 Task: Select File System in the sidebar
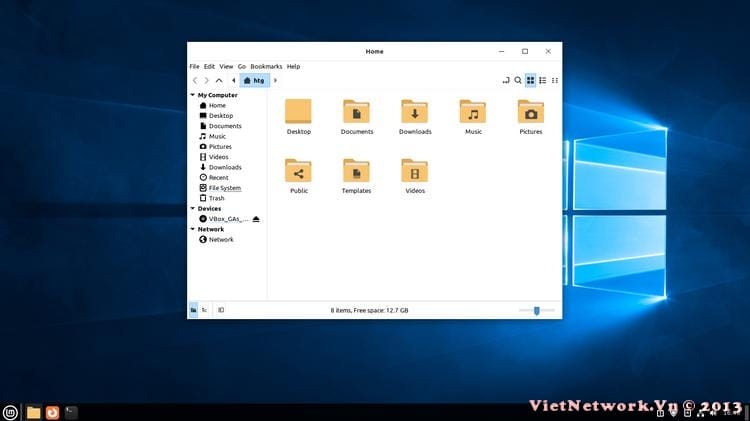tap(223, 188)
